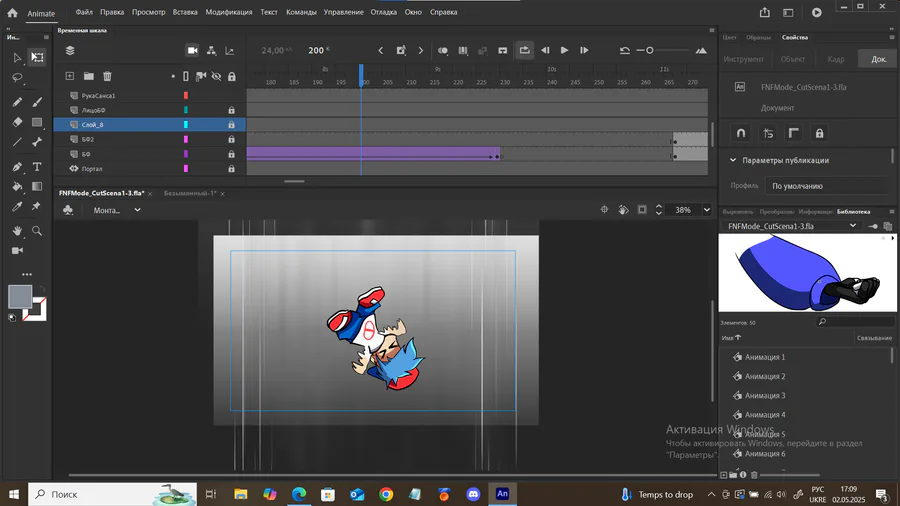Select the Line tool
The image size is (900, 506).
pyautogui.click(x=17, y=142)
